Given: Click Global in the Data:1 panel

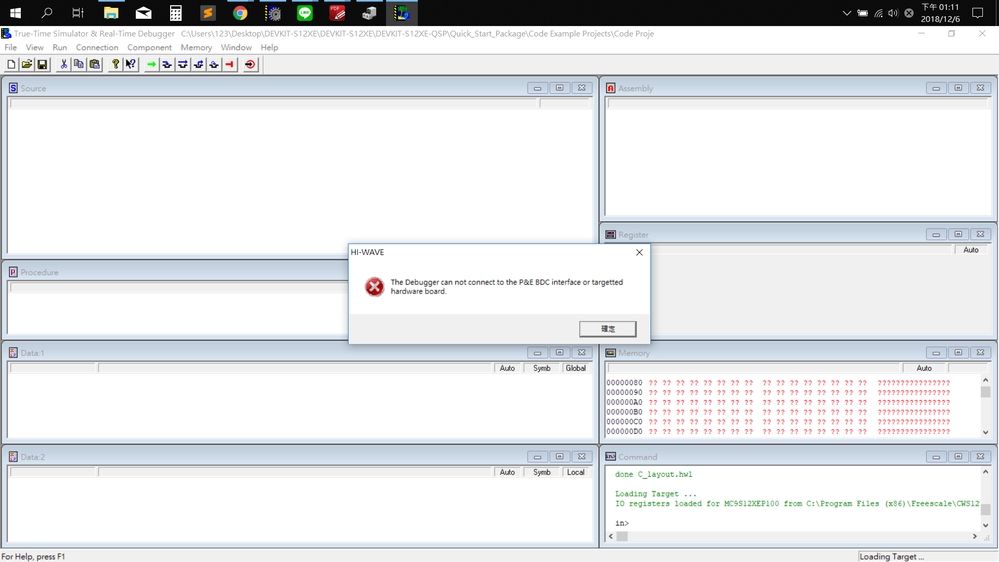Looking at the screenshot, I should tap(575, 368).
